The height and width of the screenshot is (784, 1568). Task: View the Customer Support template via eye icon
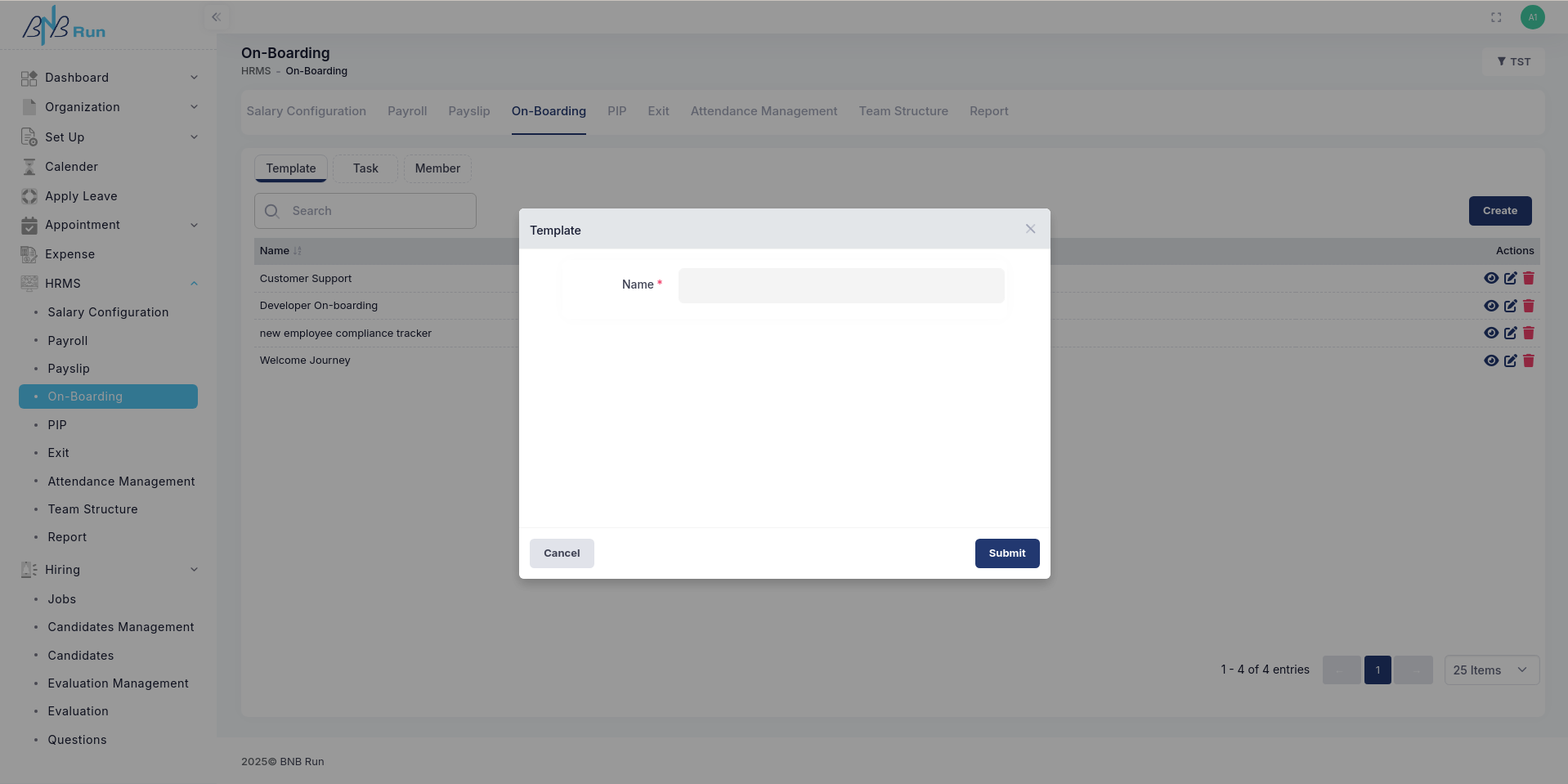[x=1491, y=279]
